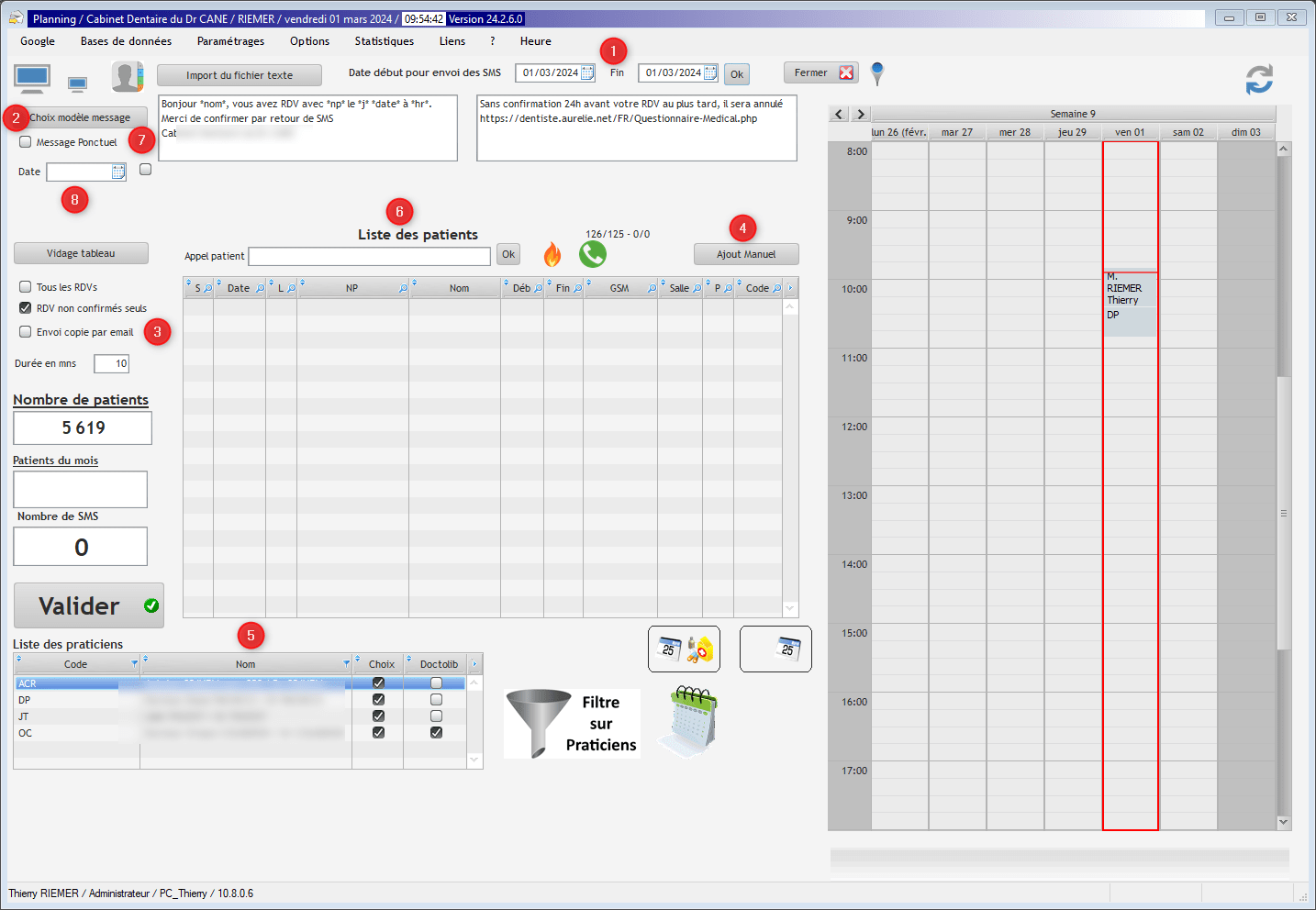Click the green phone call icon
The image size is (1316, 910).
[593, 254]
